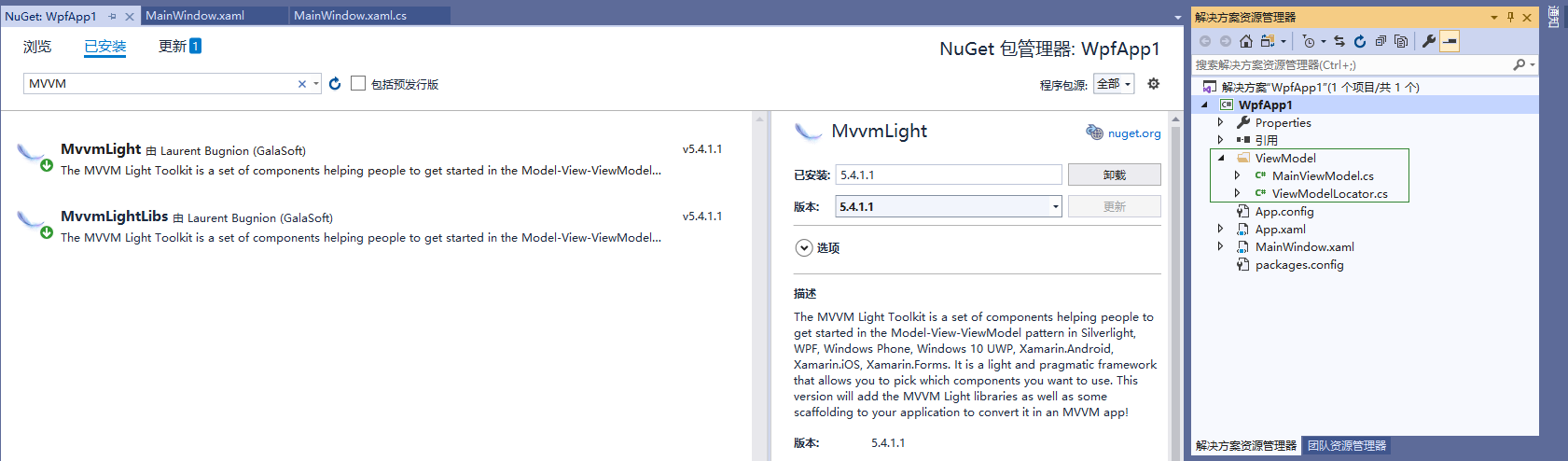The height and width of the screenshot is (461, 1568).
Task: Select the Solution Explorer bottom tab
Action: 1245,446
